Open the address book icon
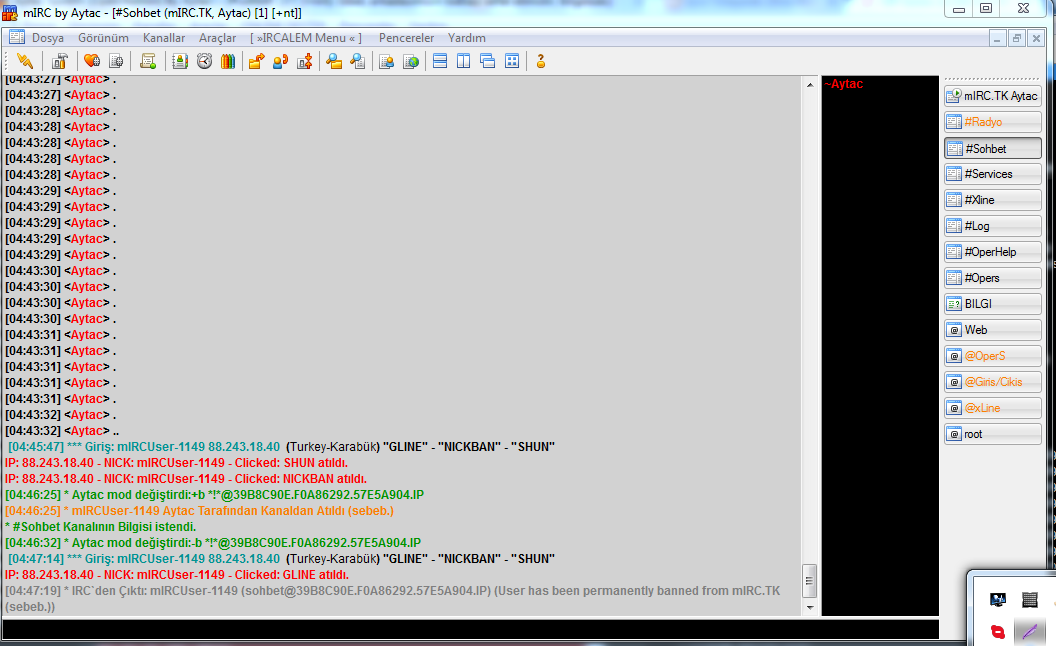The height and width of the screenshot is (646, 1056). 180,61
